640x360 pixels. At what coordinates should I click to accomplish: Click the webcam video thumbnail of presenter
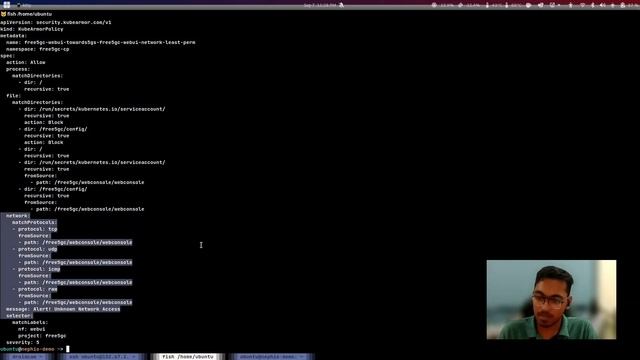pyautogui.click(x=551, y=299)
